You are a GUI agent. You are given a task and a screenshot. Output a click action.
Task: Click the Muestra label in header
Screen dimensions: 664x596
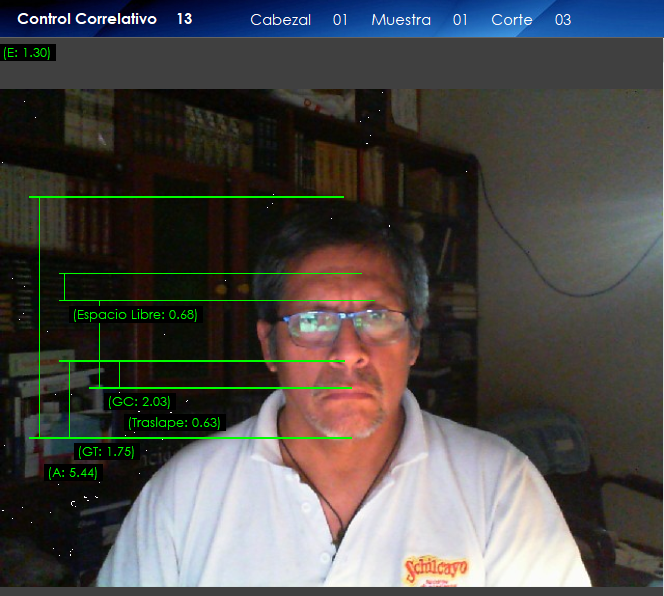click(x=400, y=20)
